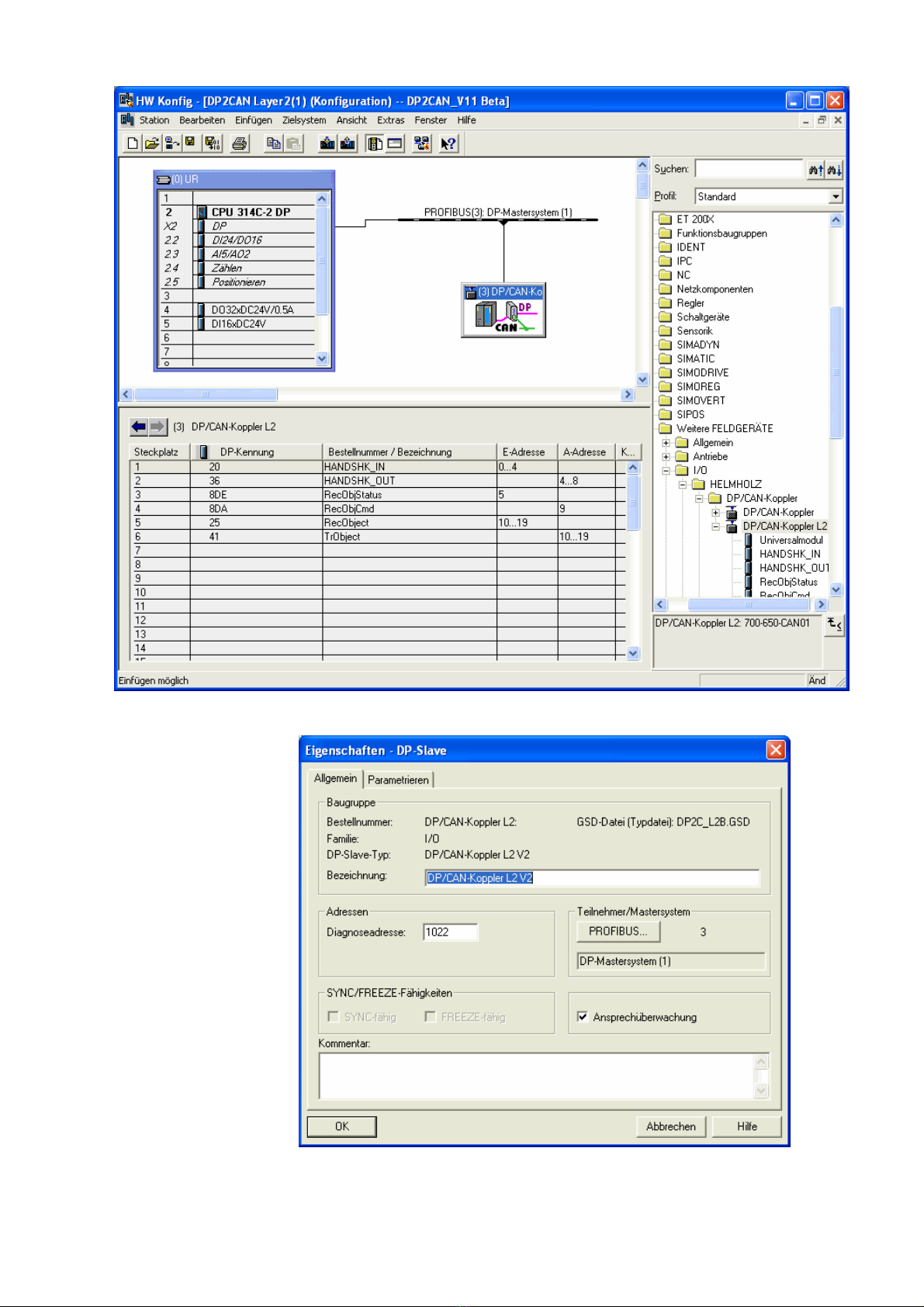Click the catalog tree horizontal scrollbar thumb
The image size is (924, 1307).
pos(749,604)
